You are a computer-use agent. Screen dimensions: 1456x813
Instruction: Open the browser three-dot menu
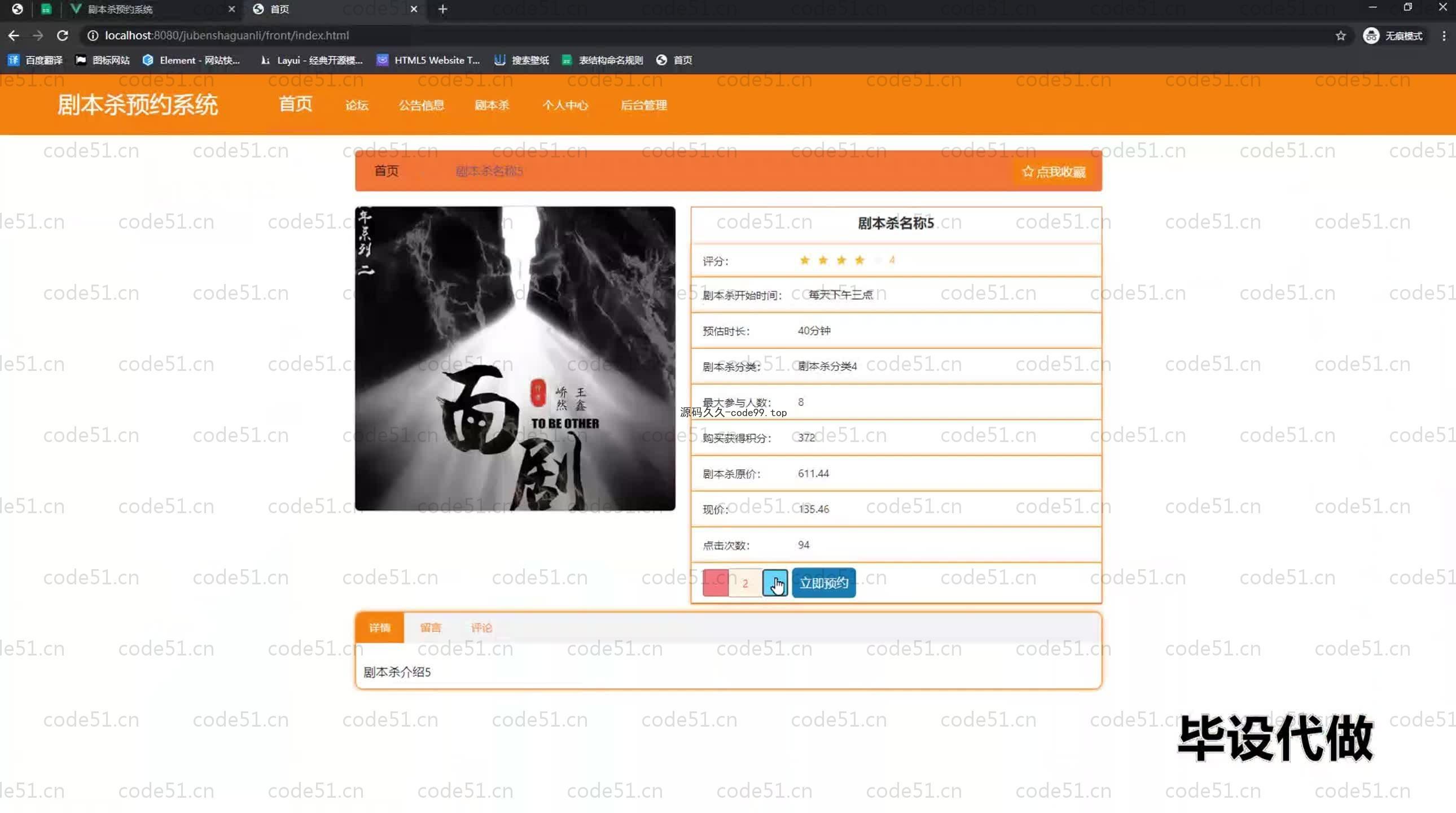point(1444,36)
